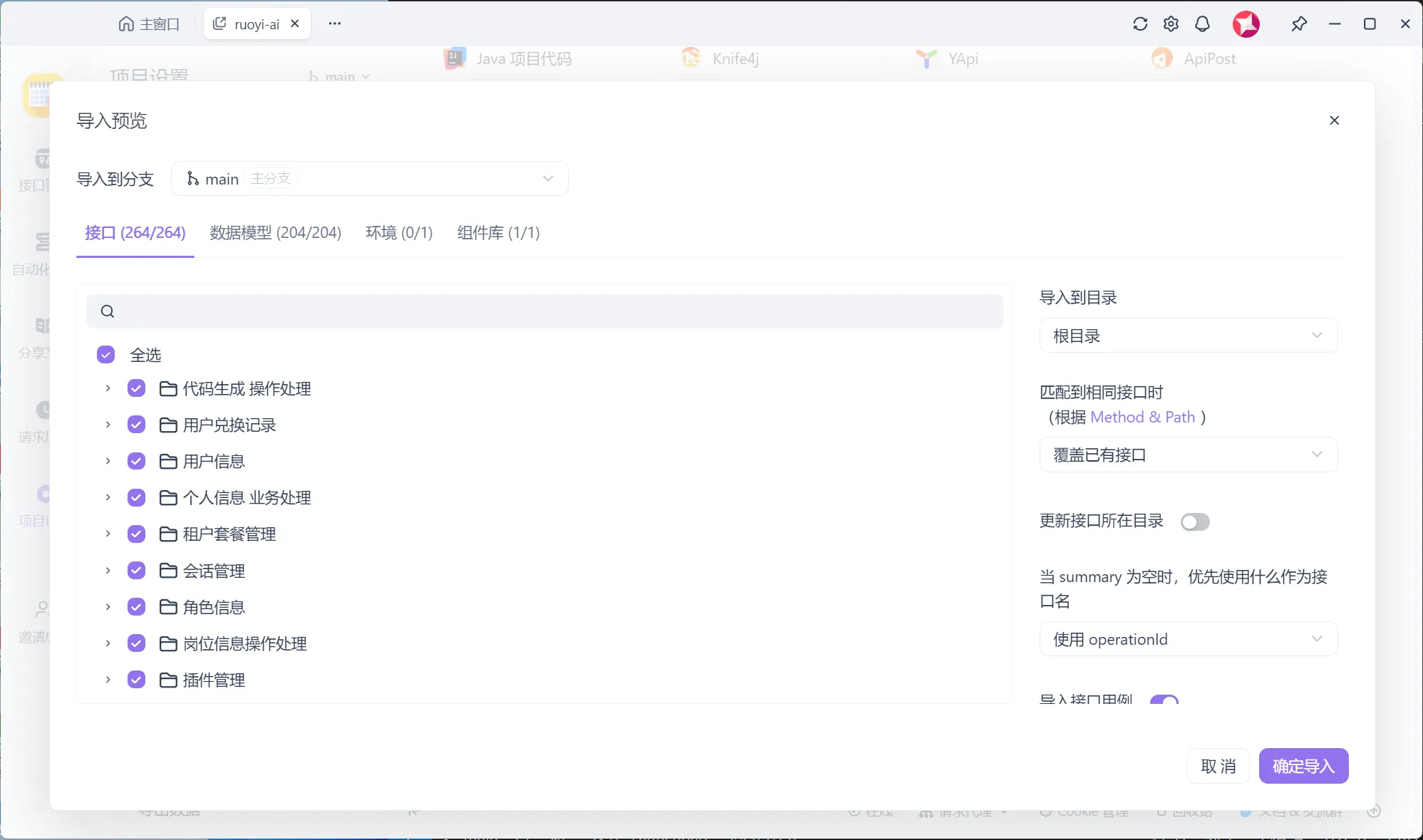This screenshot has height=840, width=1423.
Task: Open the settings gear icon
Action: (x=1171, y=24)
